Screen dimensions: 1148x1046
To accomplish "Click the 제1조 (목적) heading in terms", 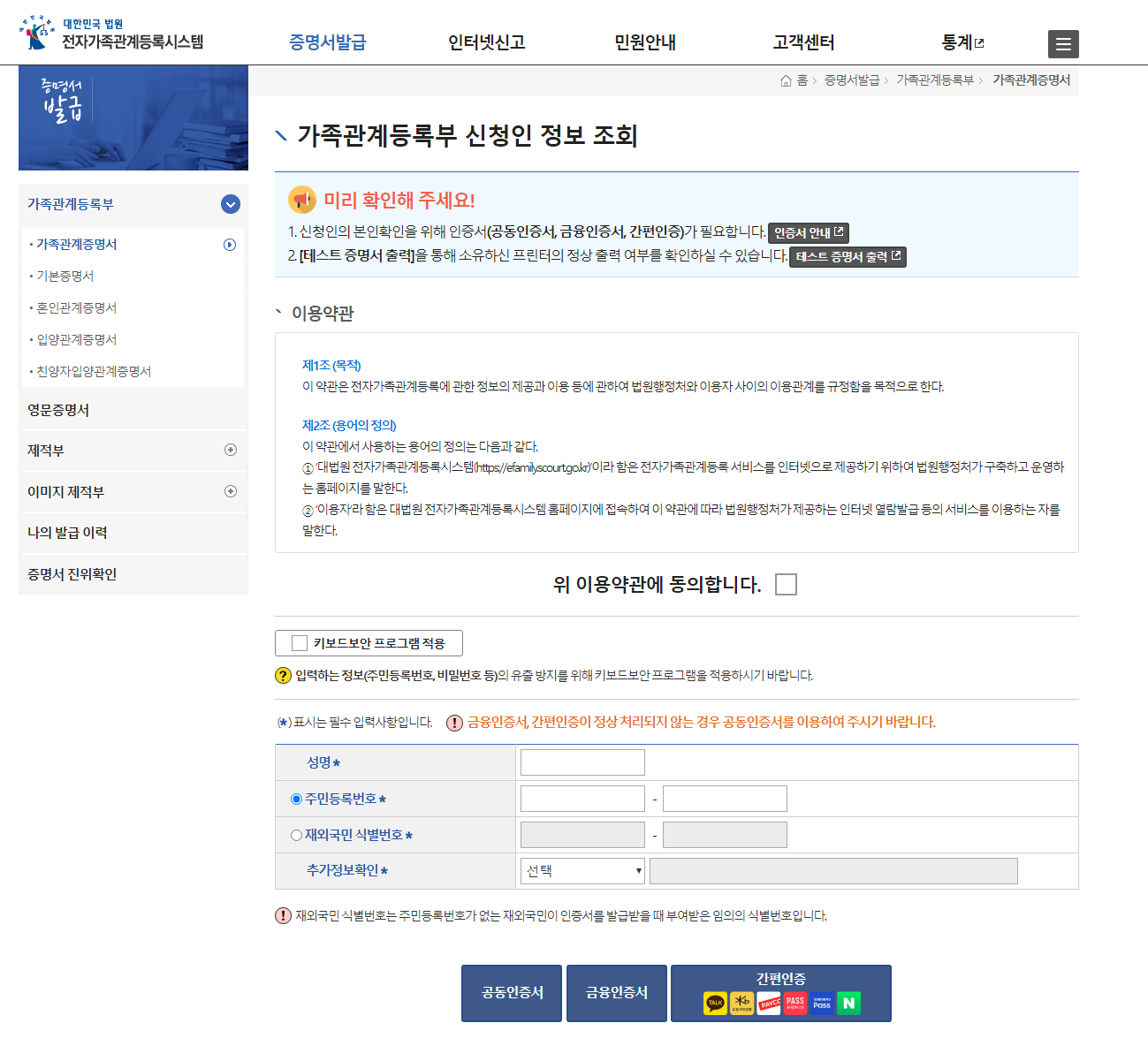I will tap(331, 366).
